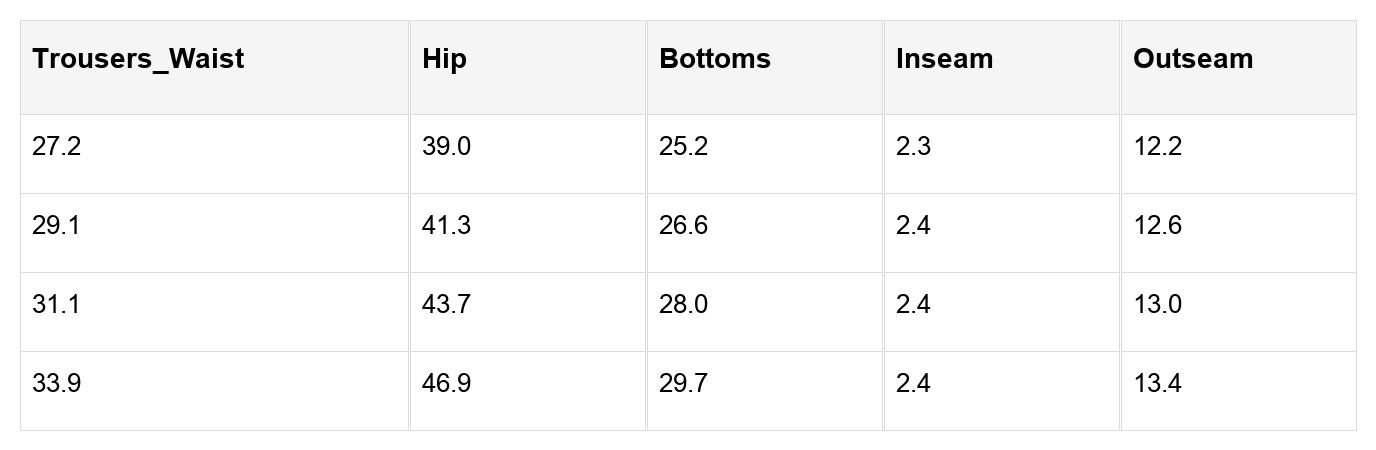Viewport: 1376px width, 450px height.
Task: Click the Hip column header
Action: coord(445,59)
